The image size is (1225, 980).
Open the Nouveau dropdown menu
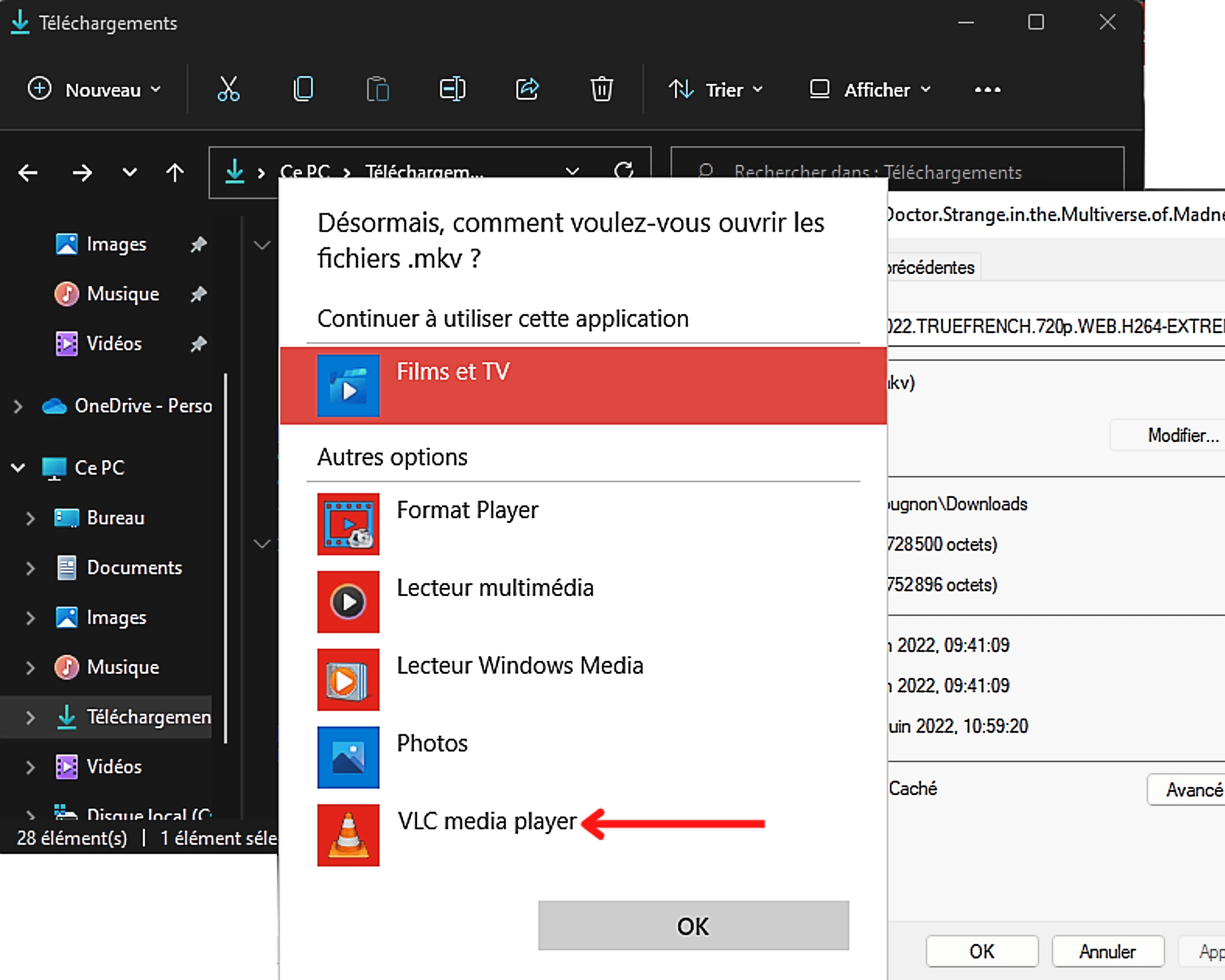pos(94,89)
